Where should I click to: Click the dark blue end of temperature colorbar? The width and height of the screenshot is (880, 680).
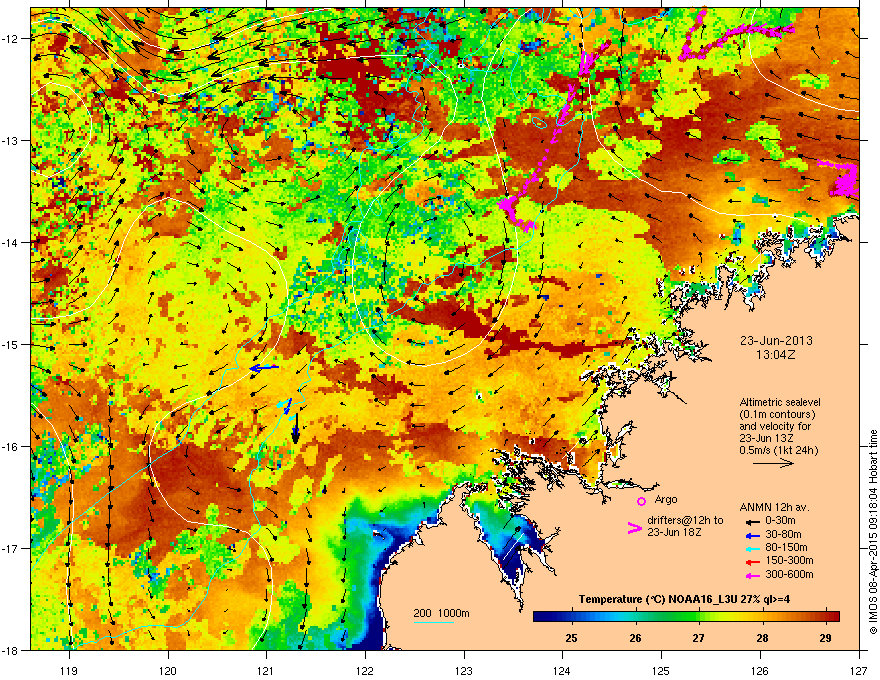tap(540, 617)
